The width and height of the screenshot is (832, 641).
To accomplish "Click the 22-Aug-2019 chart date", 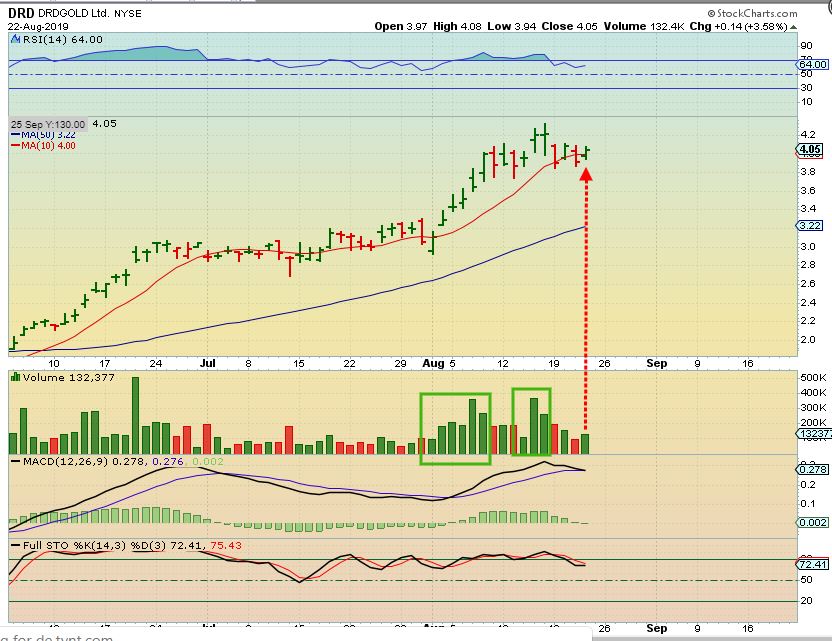I will click(38, 26).
